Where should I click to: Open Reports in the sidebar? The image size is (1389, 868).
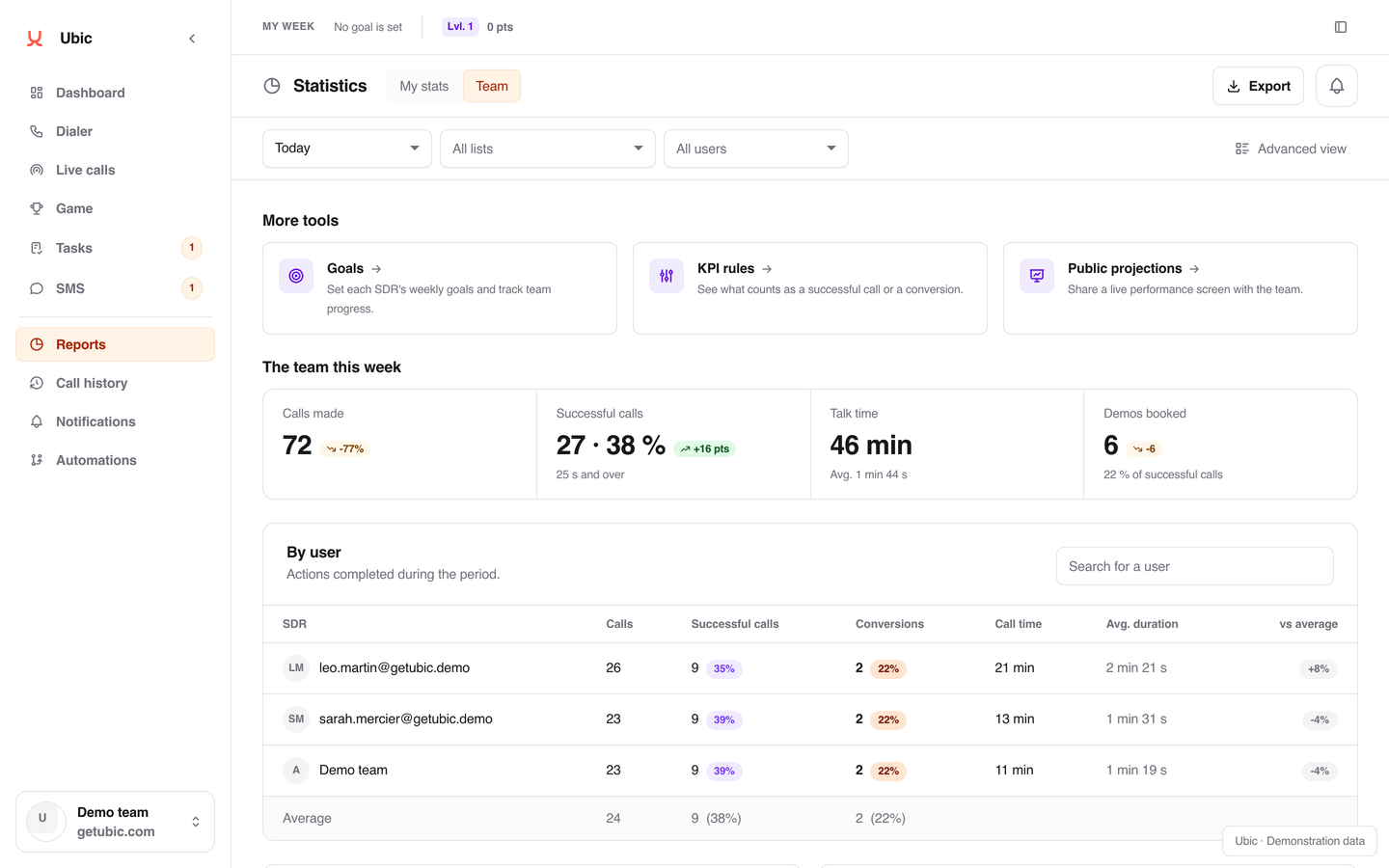click(x=115, y=344)
